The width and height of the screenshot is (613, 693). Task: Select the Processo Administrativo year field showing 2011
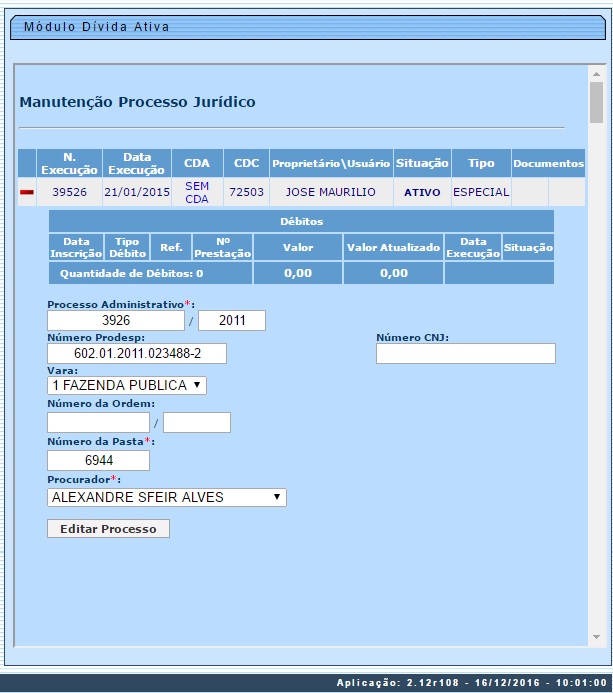click(232, 321)
